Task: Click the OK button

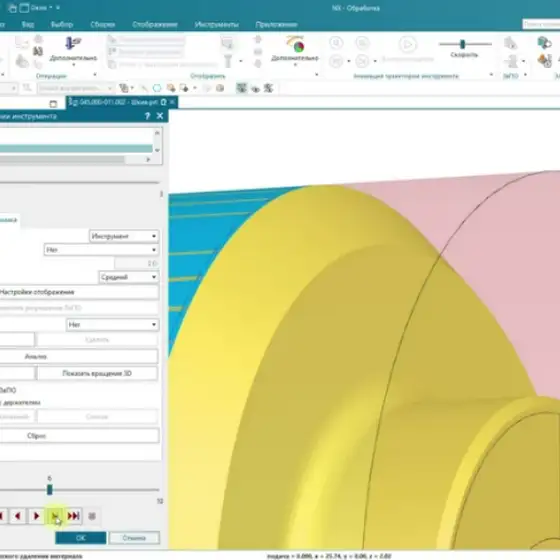Action: click(x=81, y=538)
